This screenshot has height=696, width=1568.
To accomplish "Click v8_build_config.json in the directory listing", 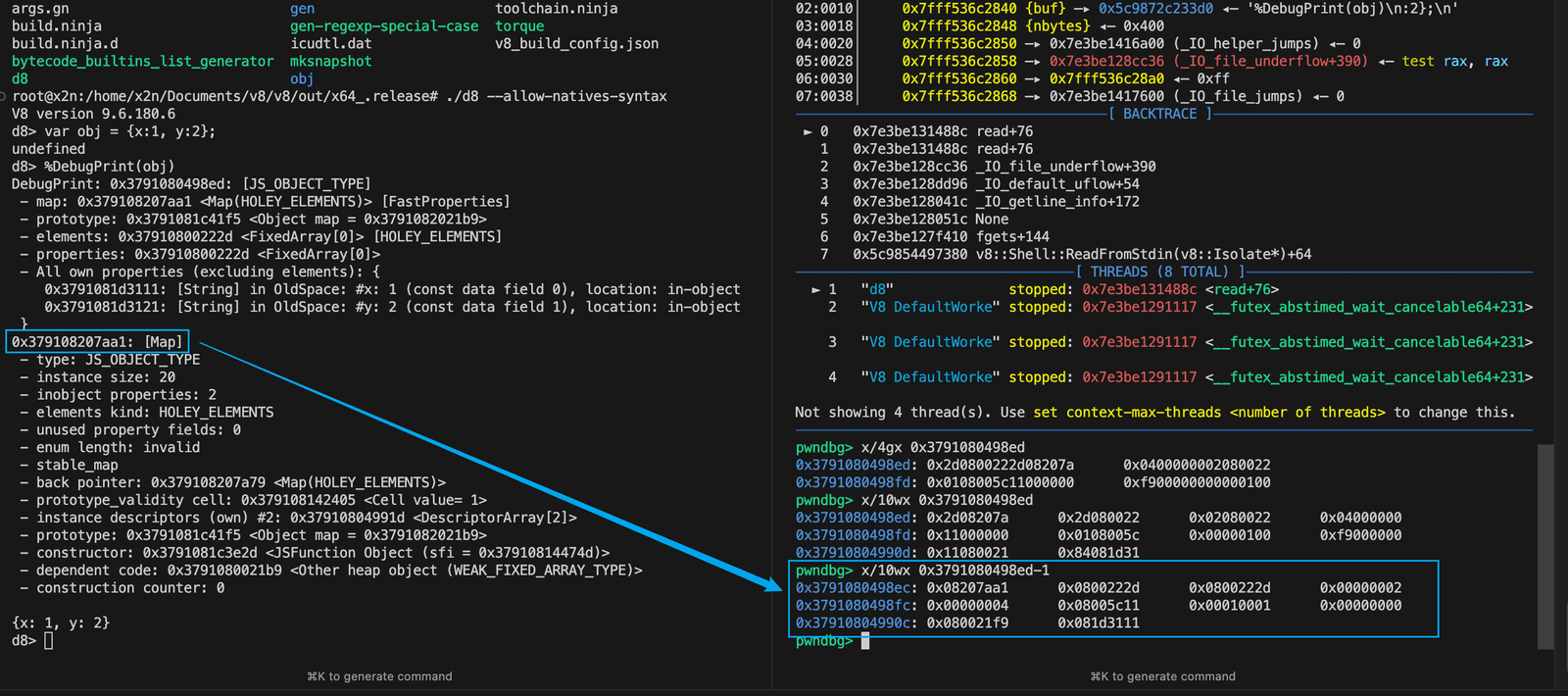I will point(576,44).
